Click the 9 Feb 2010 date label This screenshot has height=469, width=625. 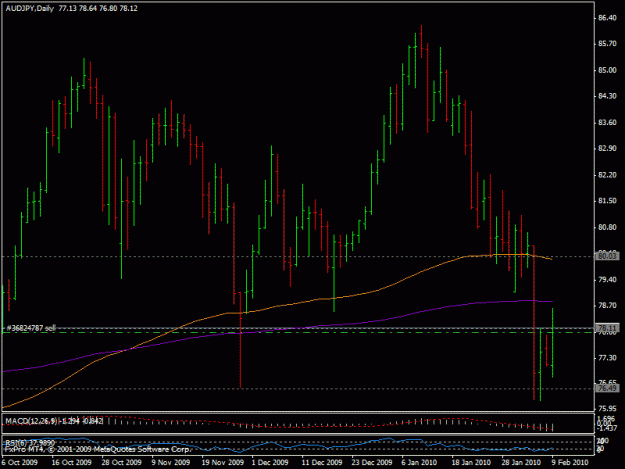tap(570, 462)
